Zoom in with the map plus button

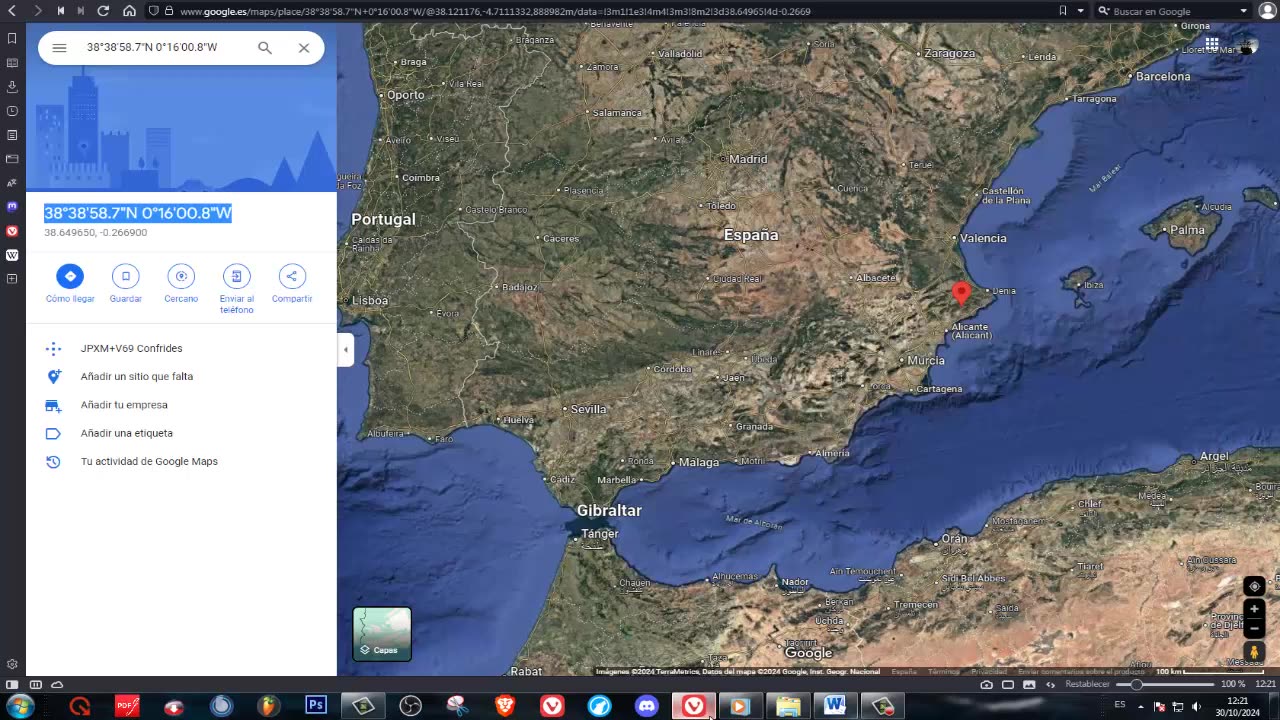[1254, 609]
